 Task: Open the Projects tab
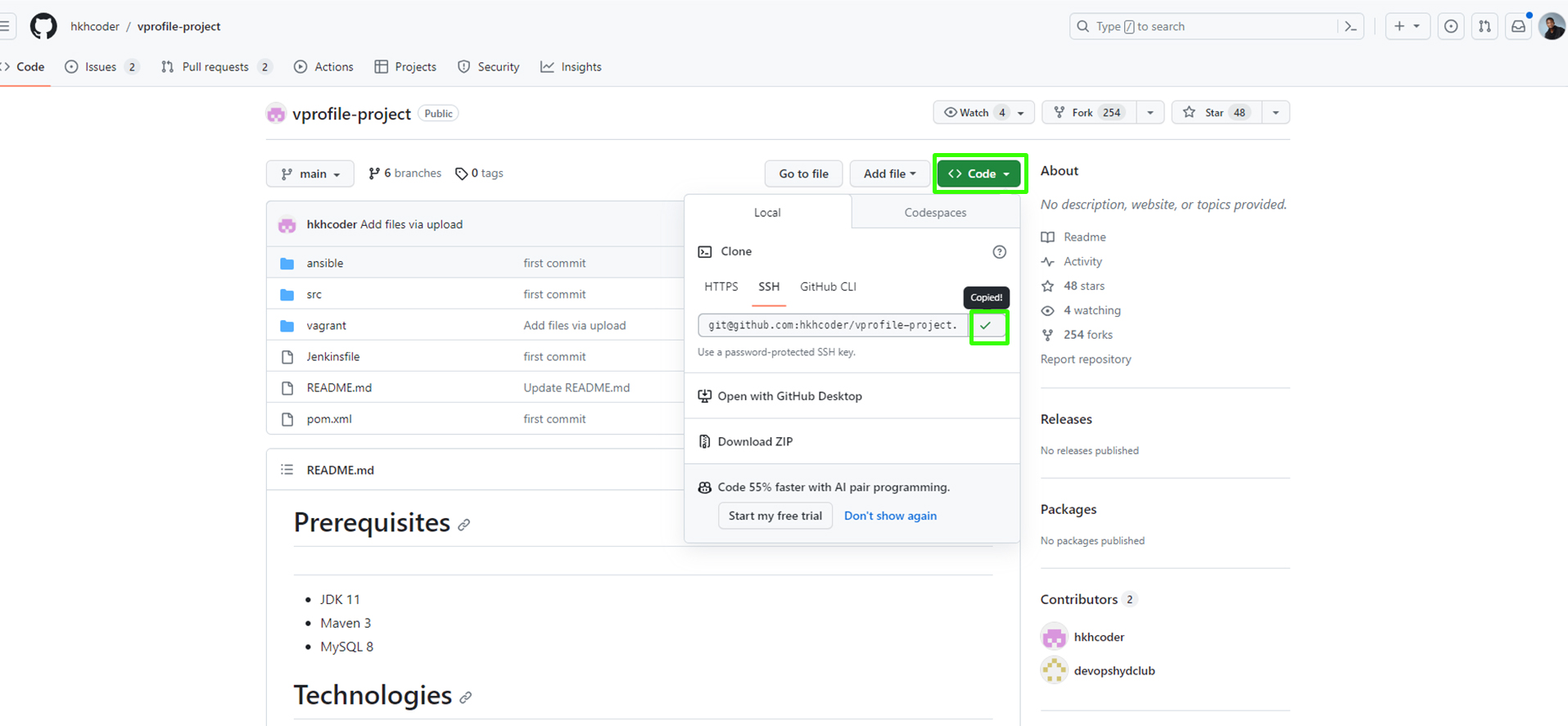point(405,67)
